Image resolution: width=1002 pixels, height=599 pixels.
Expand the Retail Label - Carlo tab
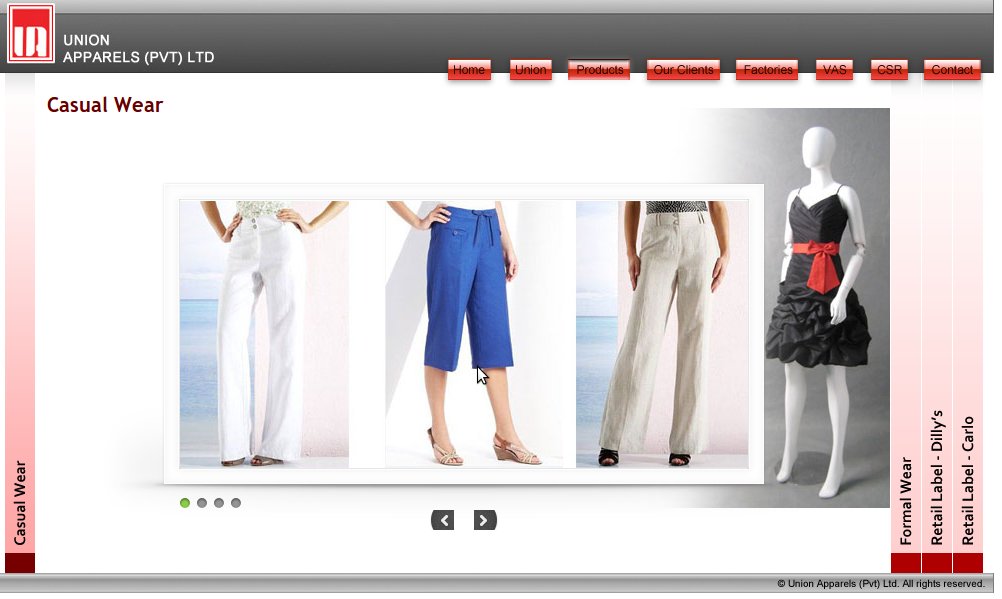[x=967, y=323]
